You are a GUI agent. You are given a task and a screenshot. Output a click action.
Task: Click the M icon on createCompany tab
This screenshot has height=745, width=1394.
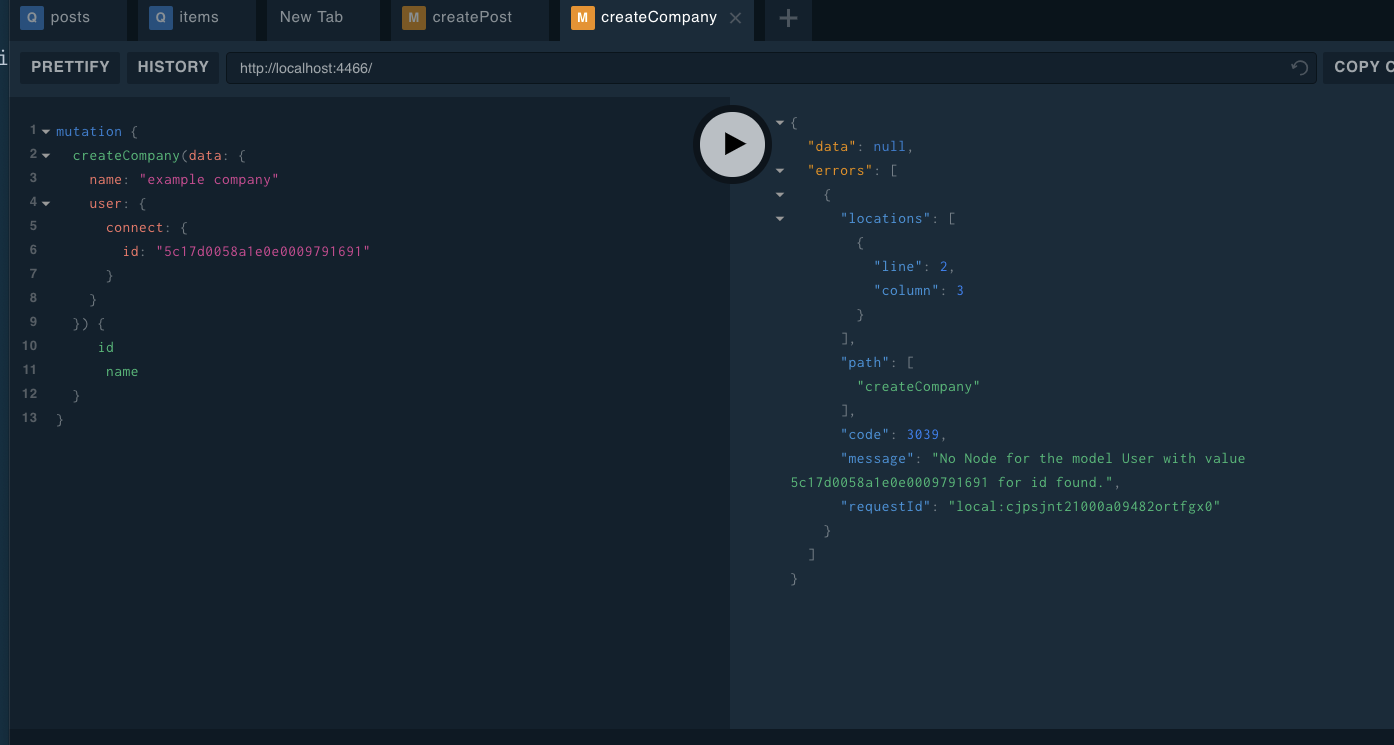(x=583, y=18)
